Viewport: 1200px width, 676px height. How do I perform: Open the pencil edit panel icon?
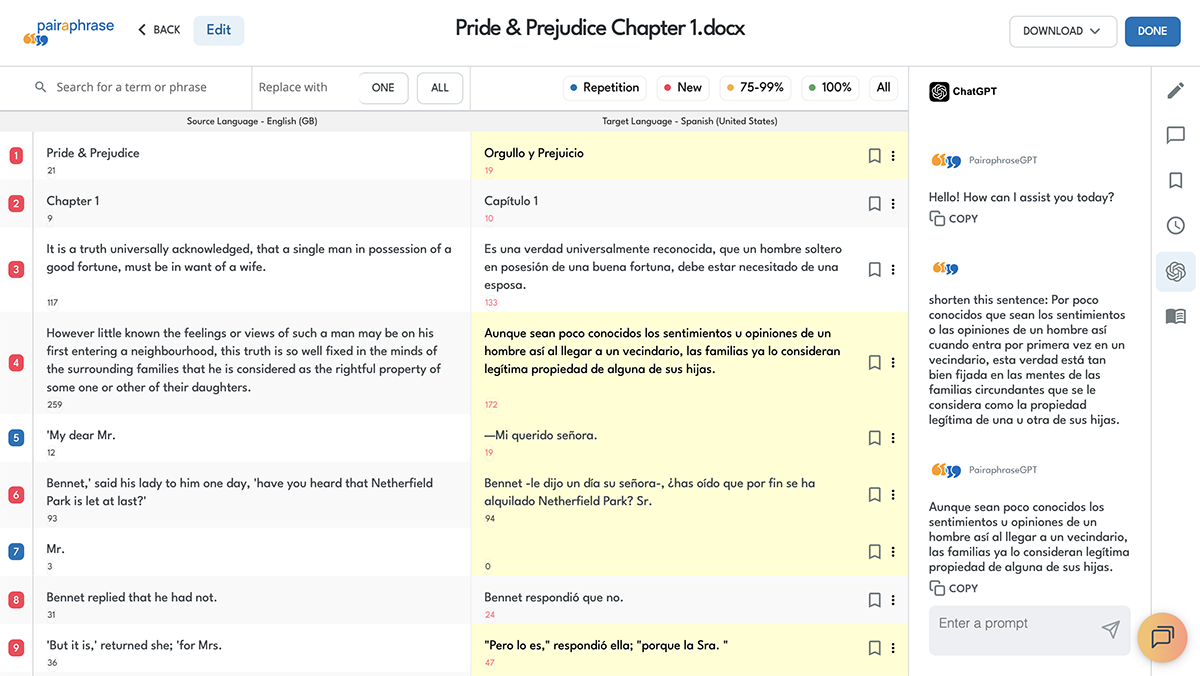pos(1176,91)
